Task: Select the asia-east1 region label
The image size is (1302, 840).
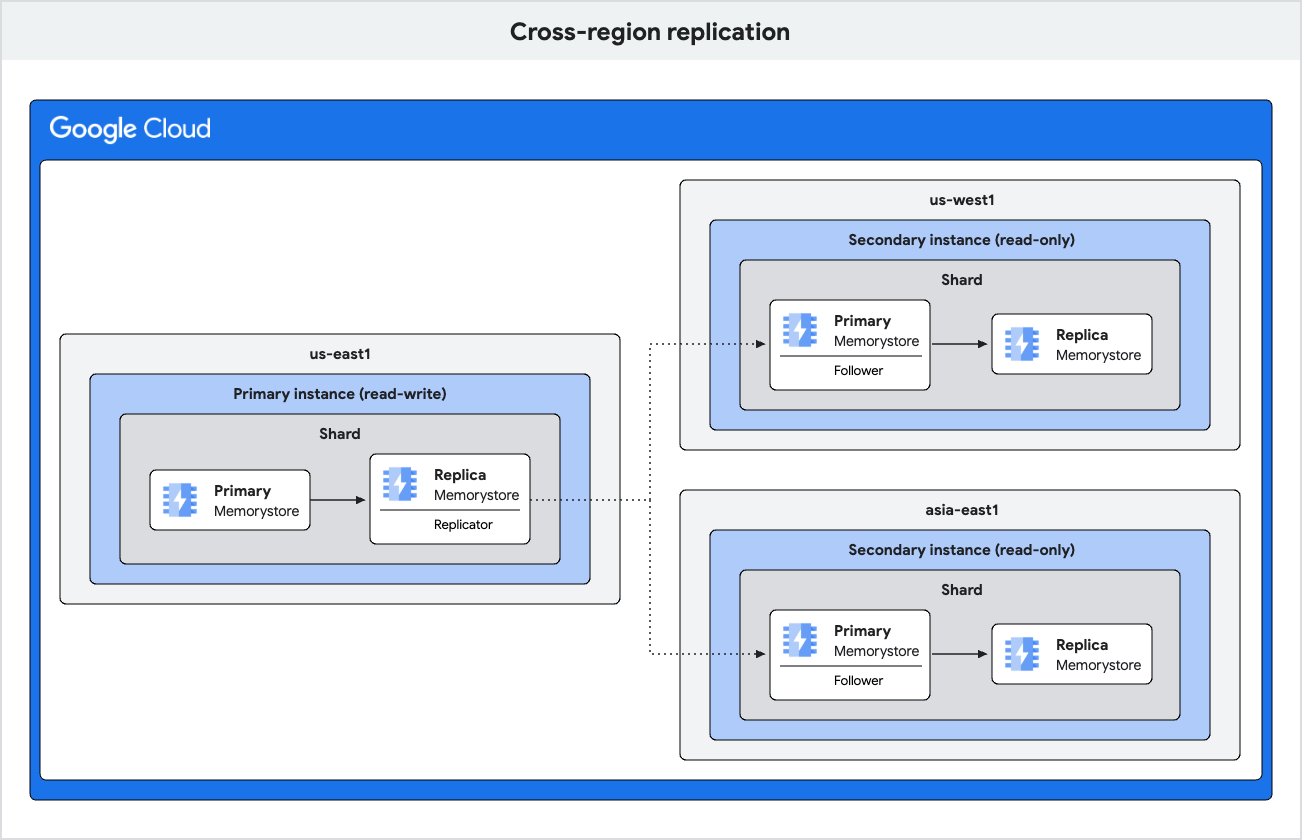Action: [x=961, y=510]
